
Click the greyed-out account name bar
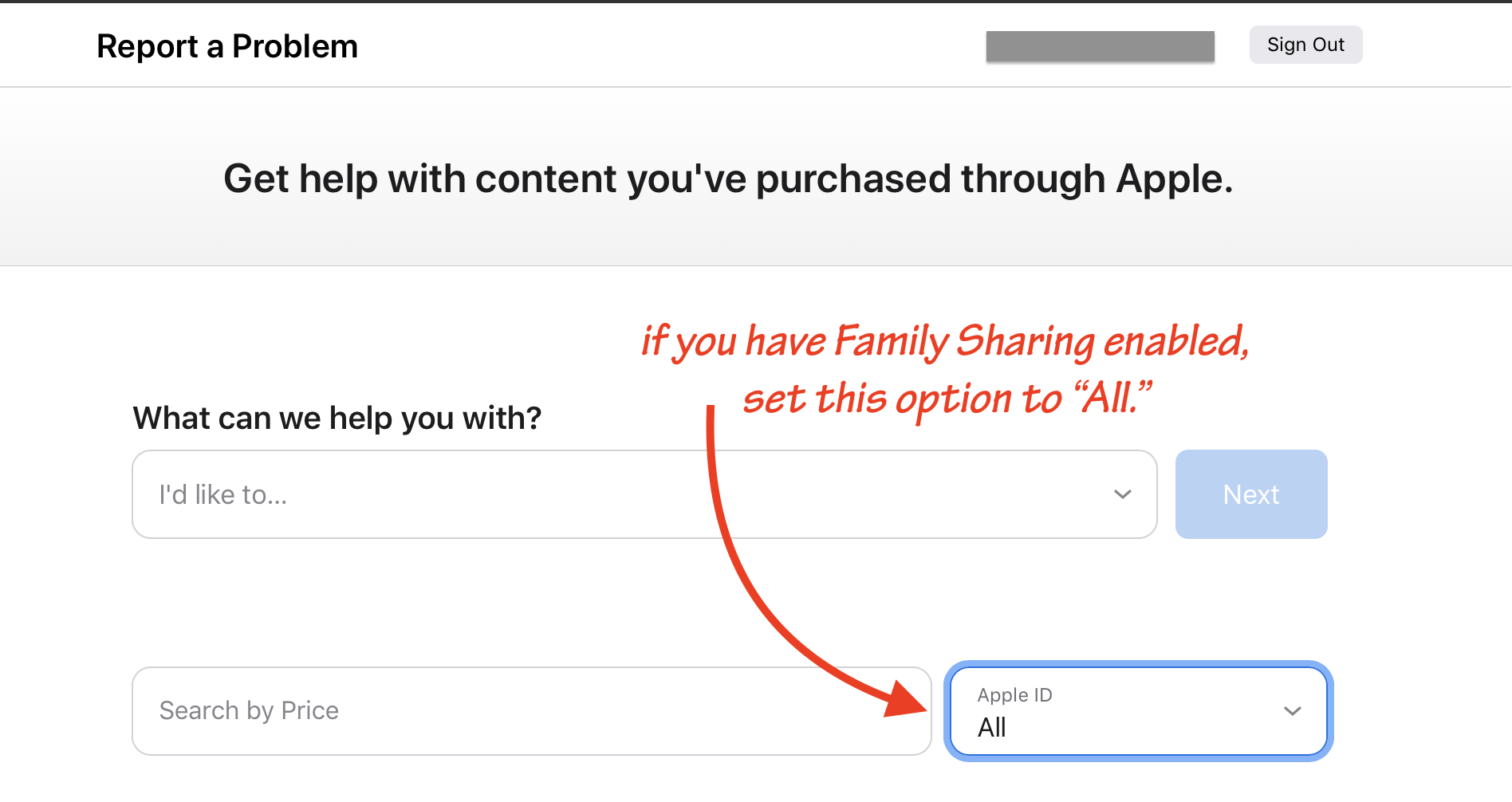click(1100, 46)
